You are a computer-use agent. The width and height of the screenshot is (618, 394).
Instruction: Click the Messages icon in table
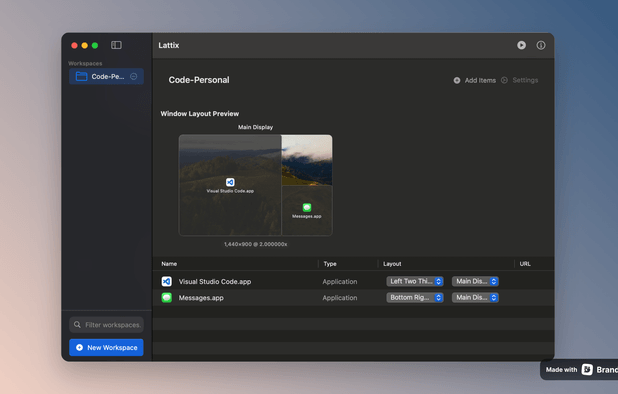tap(167, 297)
